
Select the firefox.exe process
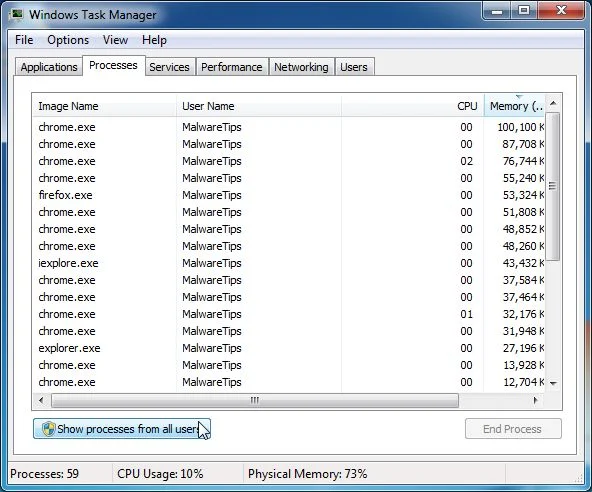(x=288, y=195)
